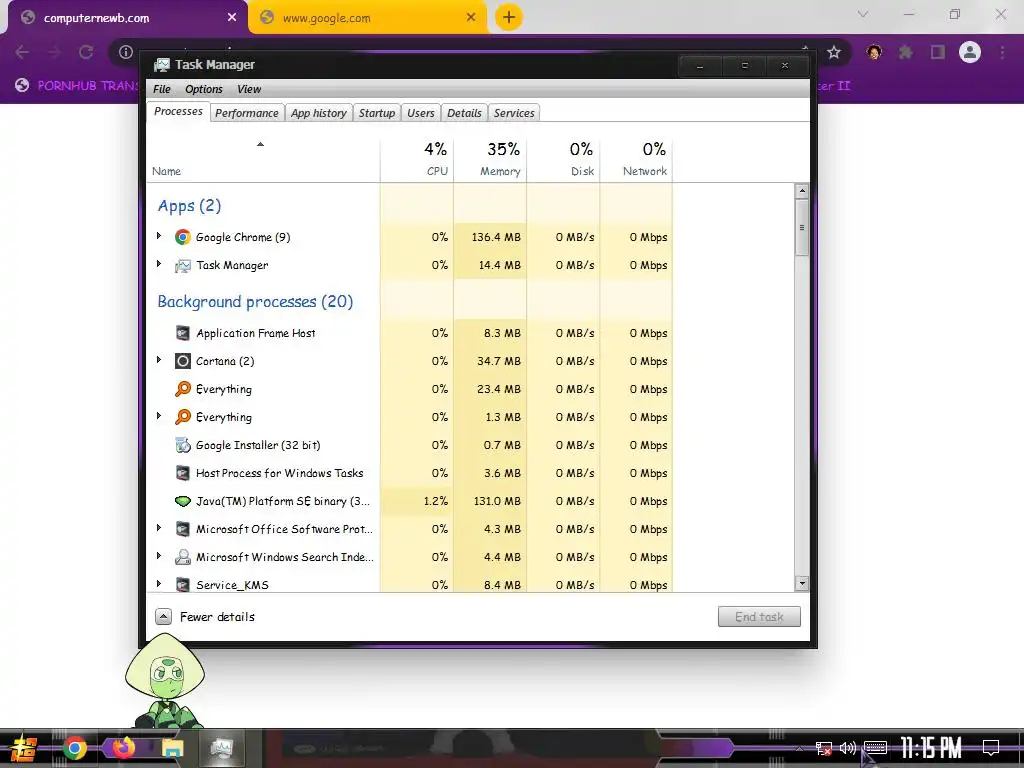1024x768 pixels.
Task: Switch to the Users tab
Action: pyautogui.click(x=421, y=113)
